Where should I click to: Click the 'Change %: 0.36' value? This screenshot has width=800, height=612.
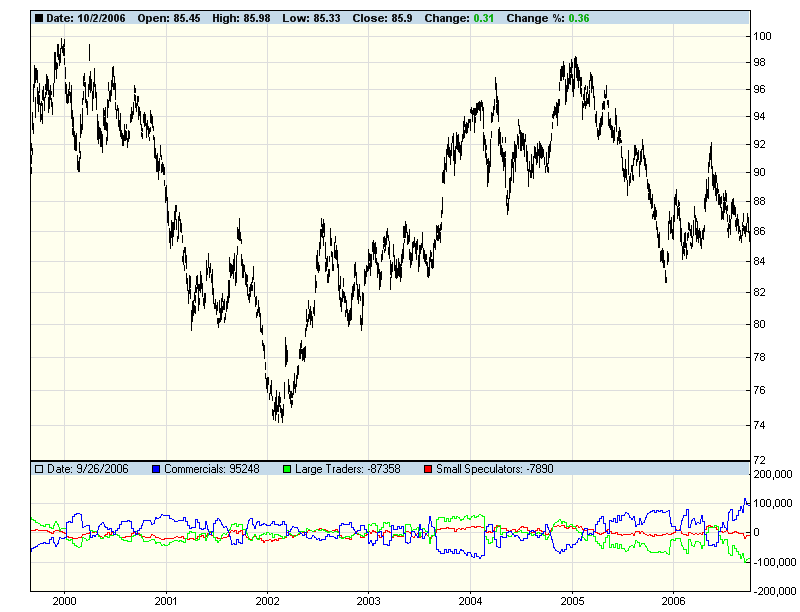(548, 18)
